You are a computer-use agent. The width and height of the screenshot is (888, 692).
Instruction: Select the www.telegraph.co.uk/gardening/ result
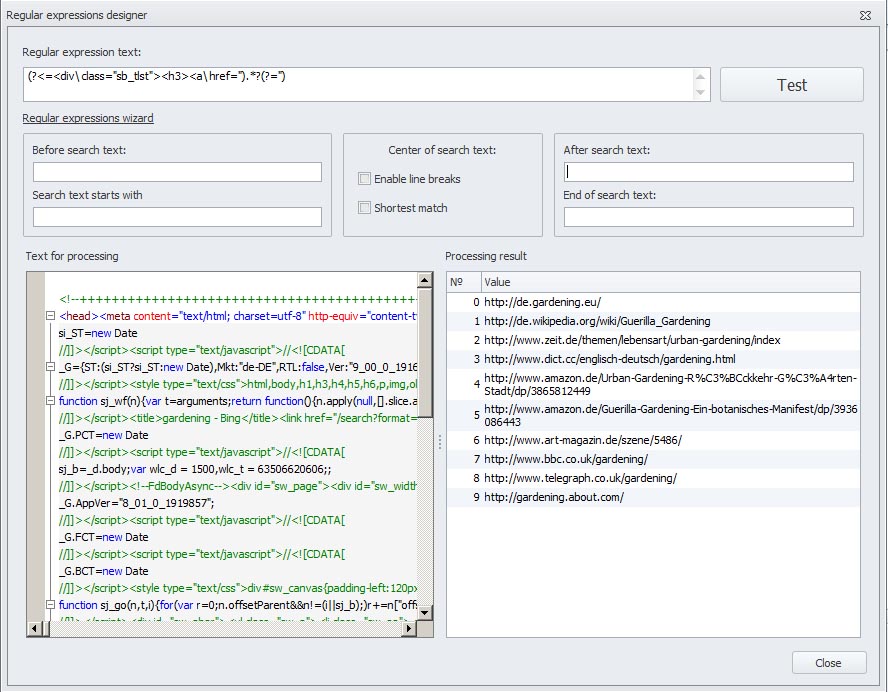tap(654, 478)
